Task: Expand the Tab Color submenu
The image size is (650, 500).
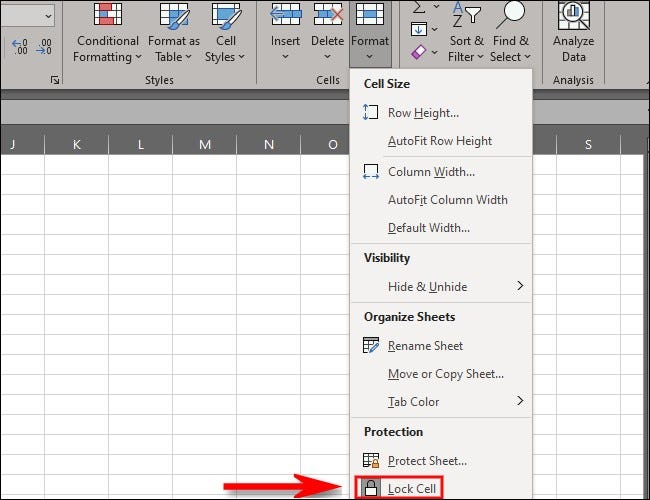Action: pos(442,401)
